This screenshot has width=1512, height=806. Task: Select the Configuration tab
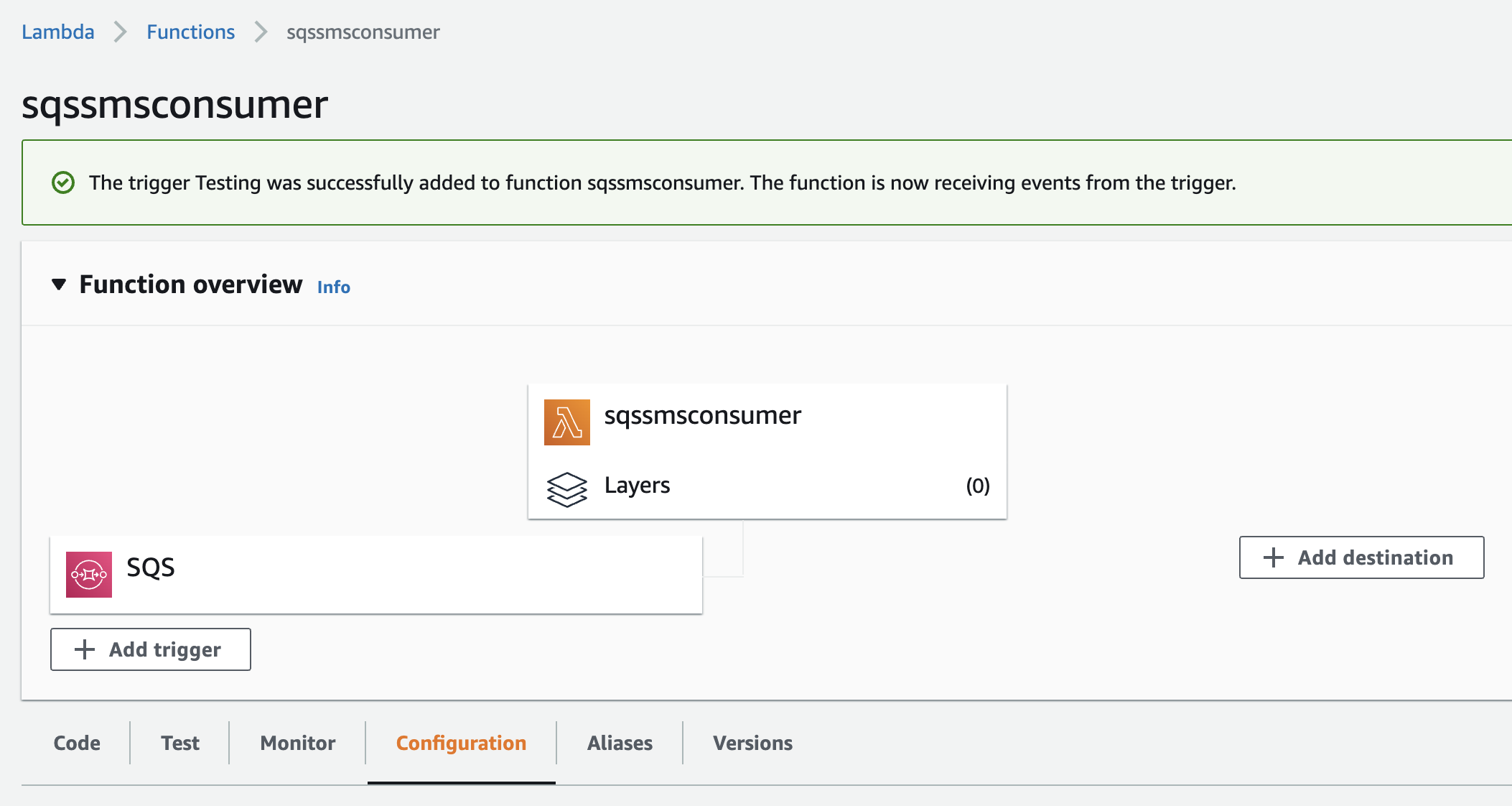[x=461, y=743]
